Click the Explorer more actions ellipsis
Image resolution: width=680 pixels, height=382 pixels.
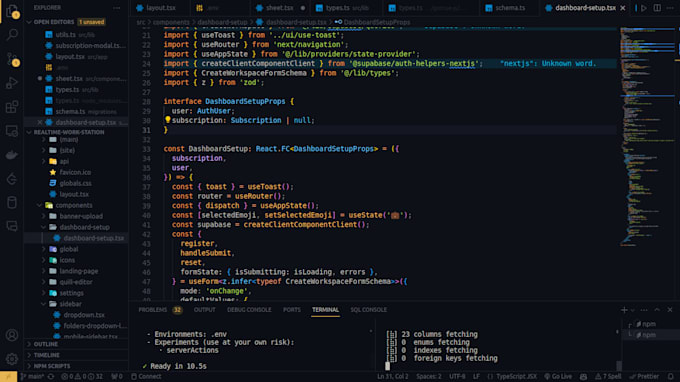(117, 8)
